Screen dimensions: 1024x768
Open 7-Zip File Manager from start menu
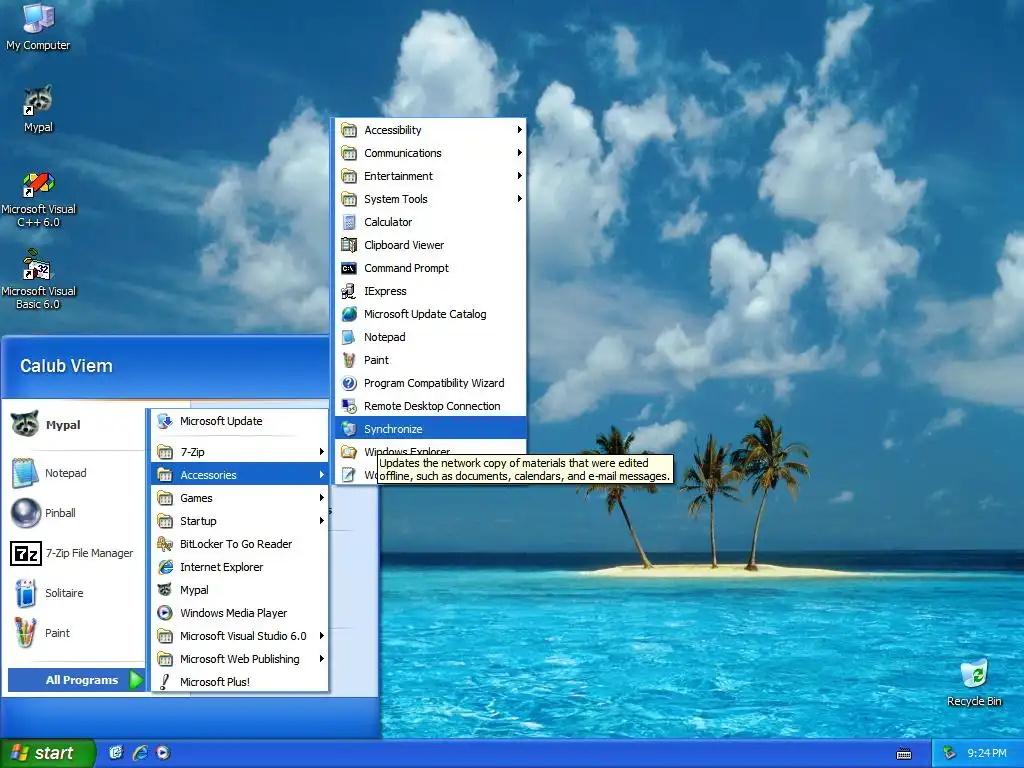[x=74, y=553]
